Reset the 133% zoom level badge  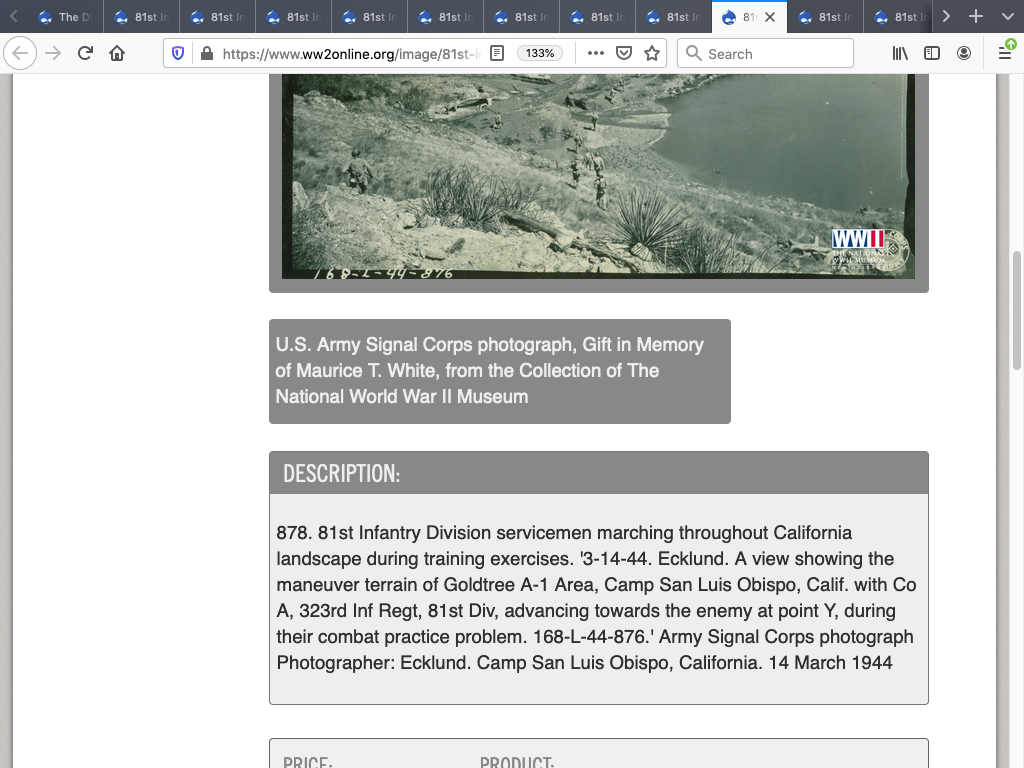click(540, 53)
